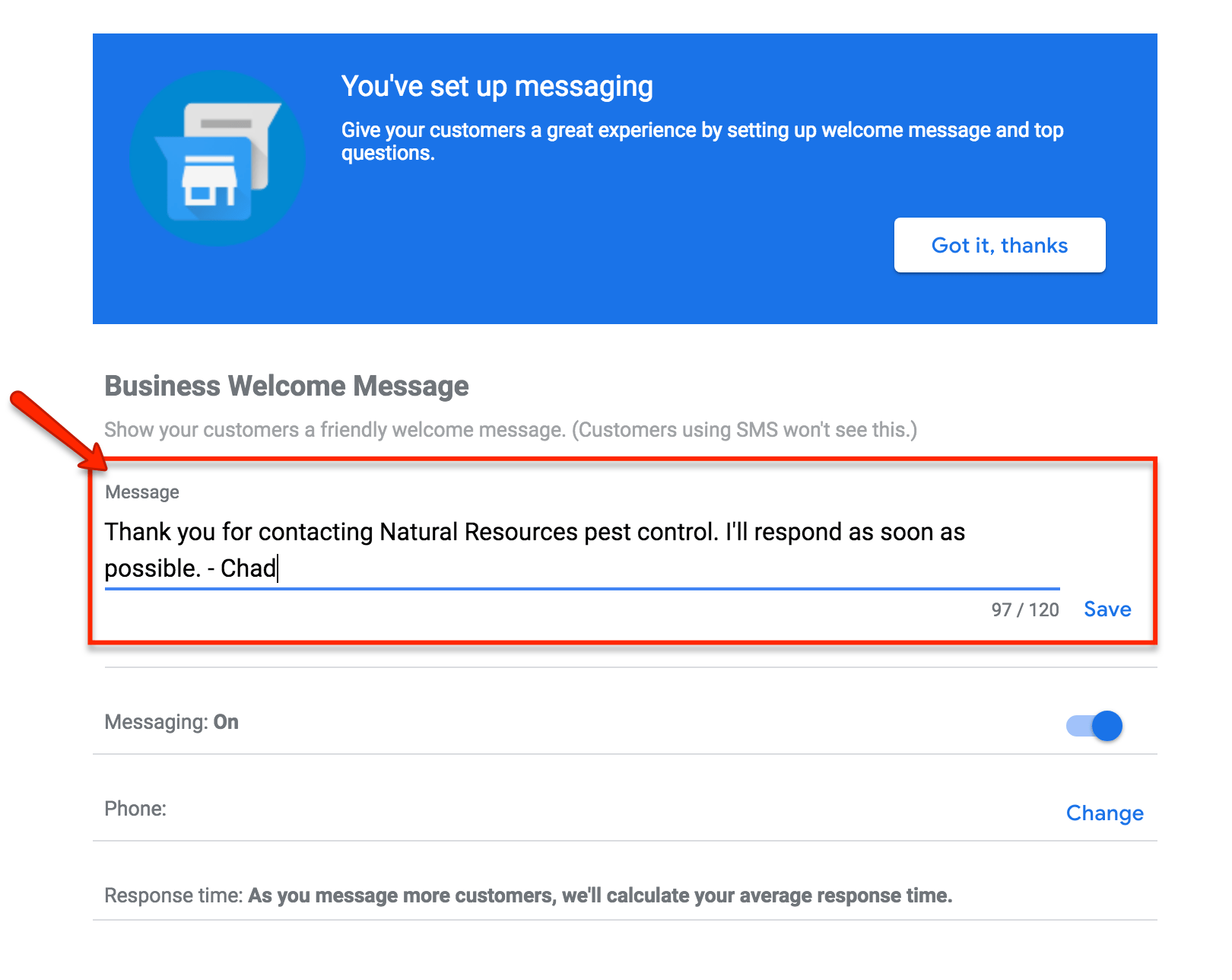Save the welcome message
The height and width of the screenshot is (980, 1232).
1107,609
